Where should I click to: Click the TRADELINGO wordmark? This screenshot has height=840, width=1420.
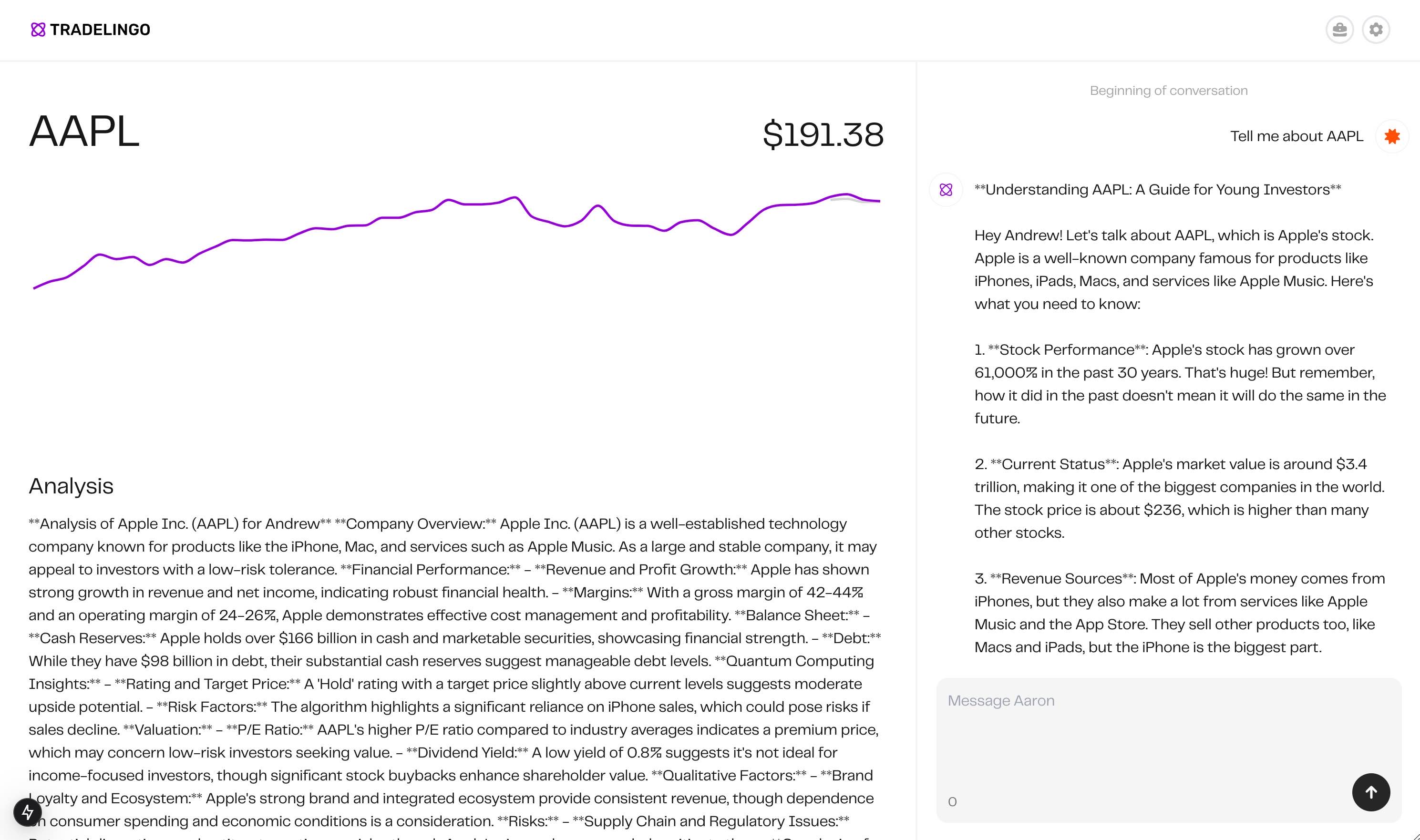point(100,30)
